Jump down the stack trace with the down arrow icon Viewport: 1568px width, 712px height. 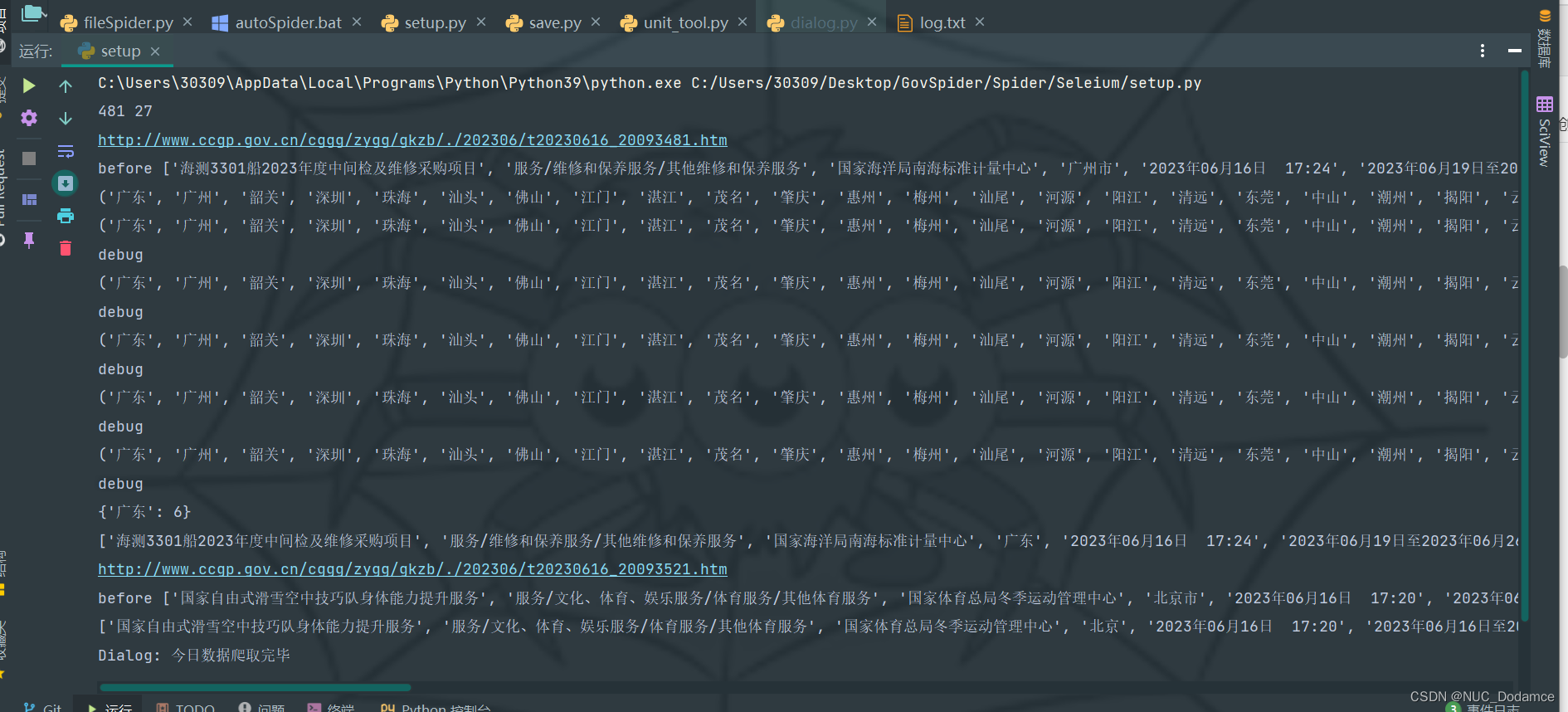pos(66,118)
